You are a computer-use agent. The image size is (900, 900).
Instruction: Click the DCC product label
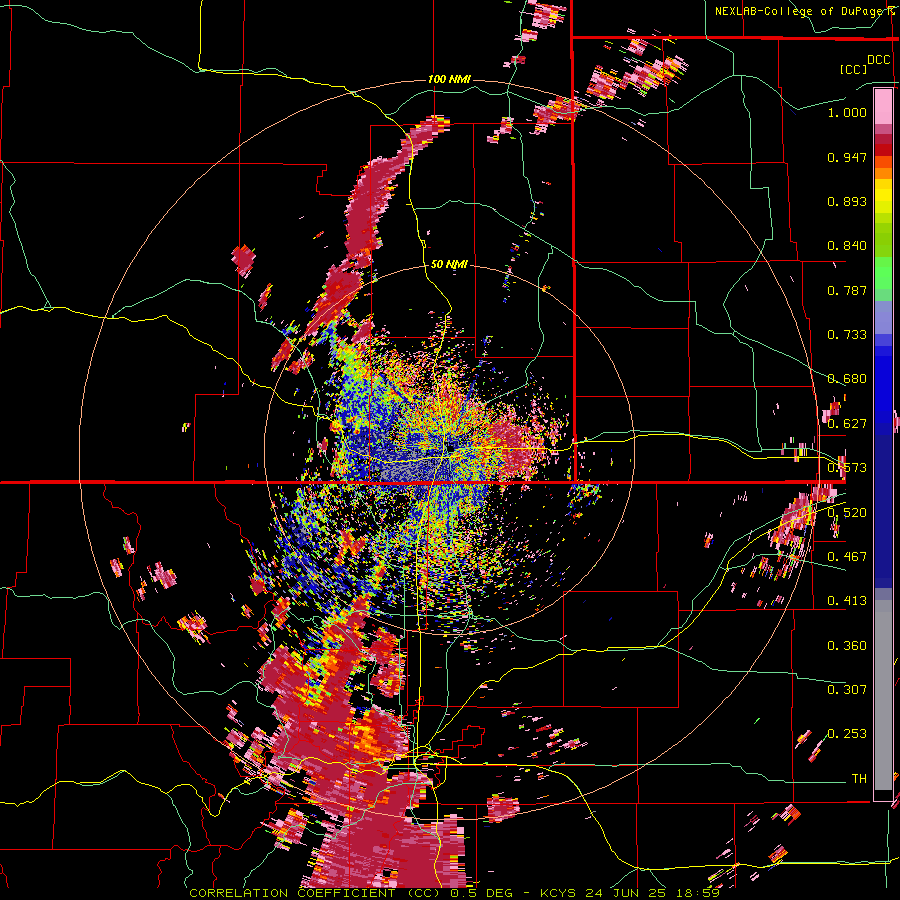tap(878, 60)
